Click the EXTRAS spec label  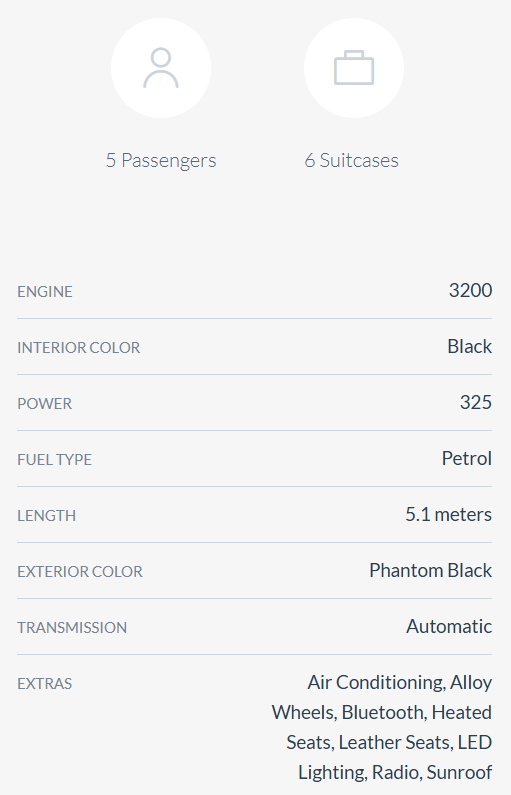(45, 683)
